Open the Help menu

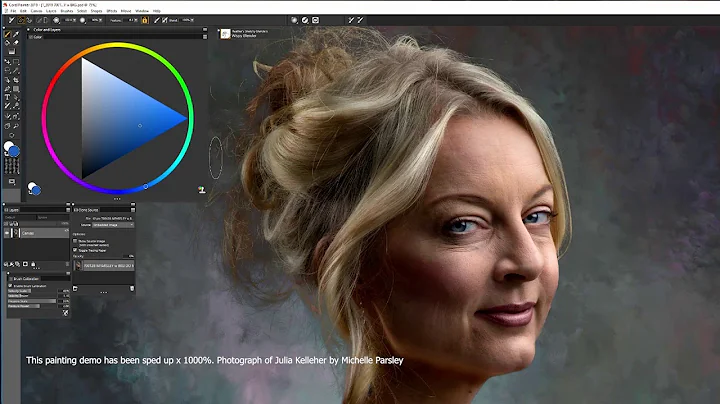coord(157,11)
